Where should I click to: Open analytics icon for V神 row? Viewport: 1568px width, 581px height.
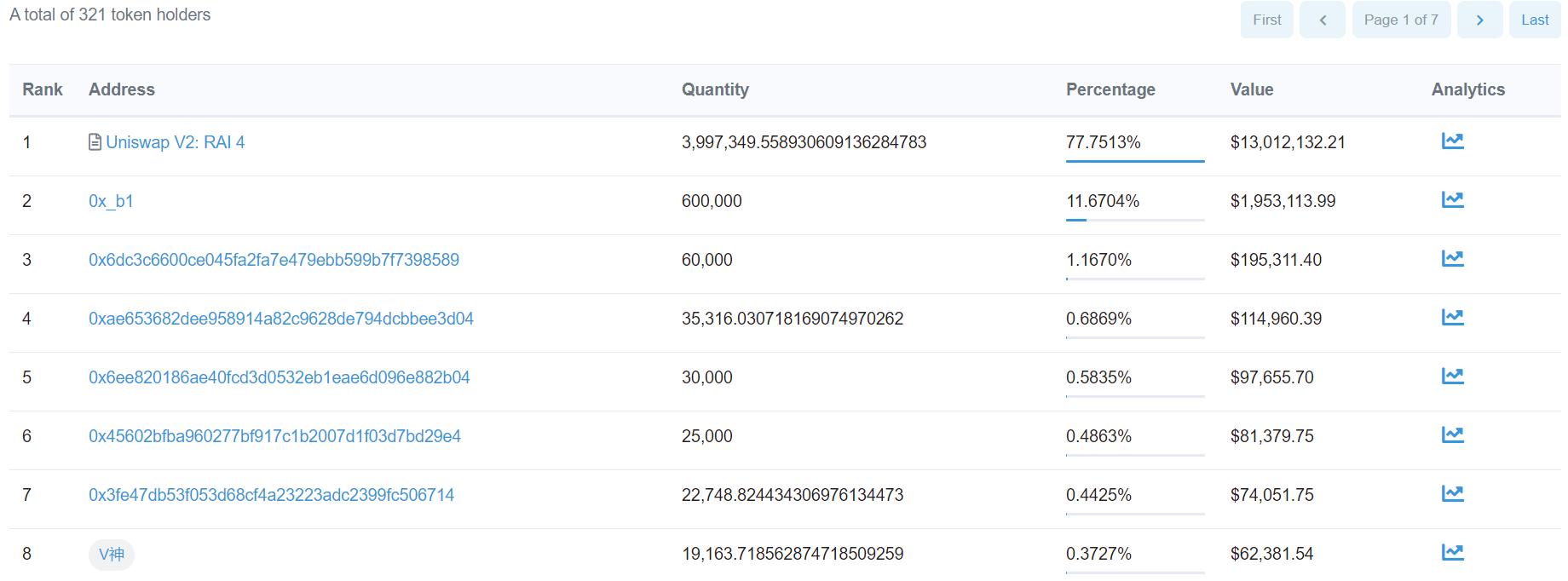[1452, 553]
